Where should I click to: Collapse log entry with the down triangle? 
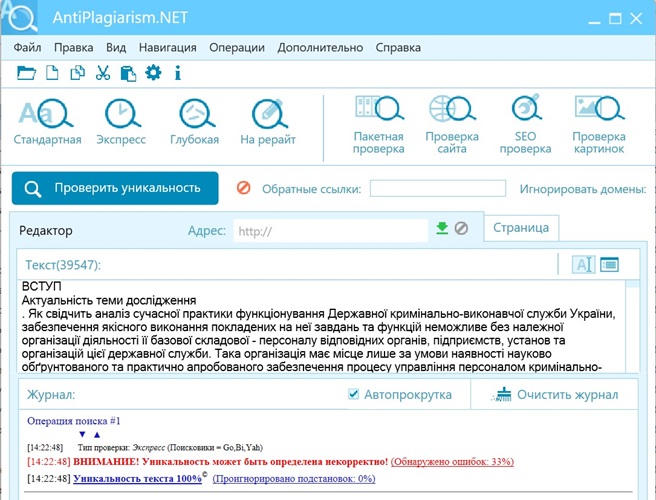point(82,434)
